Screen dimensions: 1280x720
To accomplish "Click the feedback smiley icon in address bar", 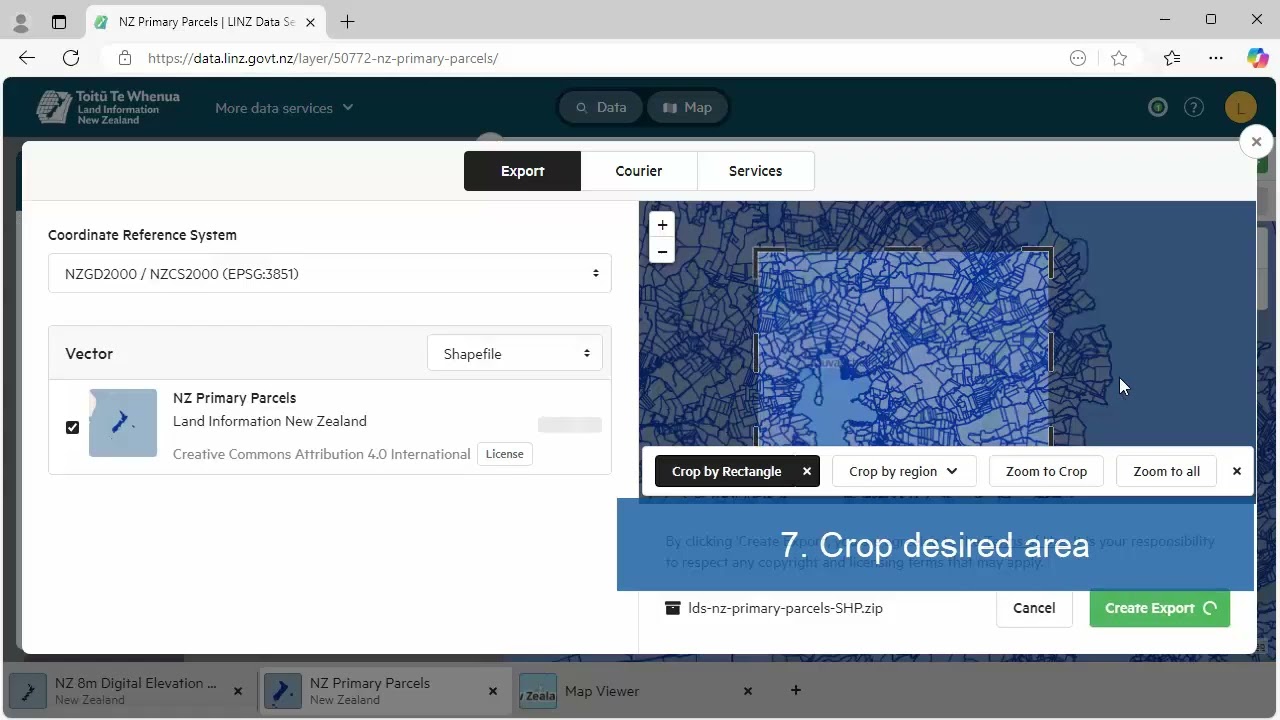I will (x=1078, y=58).
